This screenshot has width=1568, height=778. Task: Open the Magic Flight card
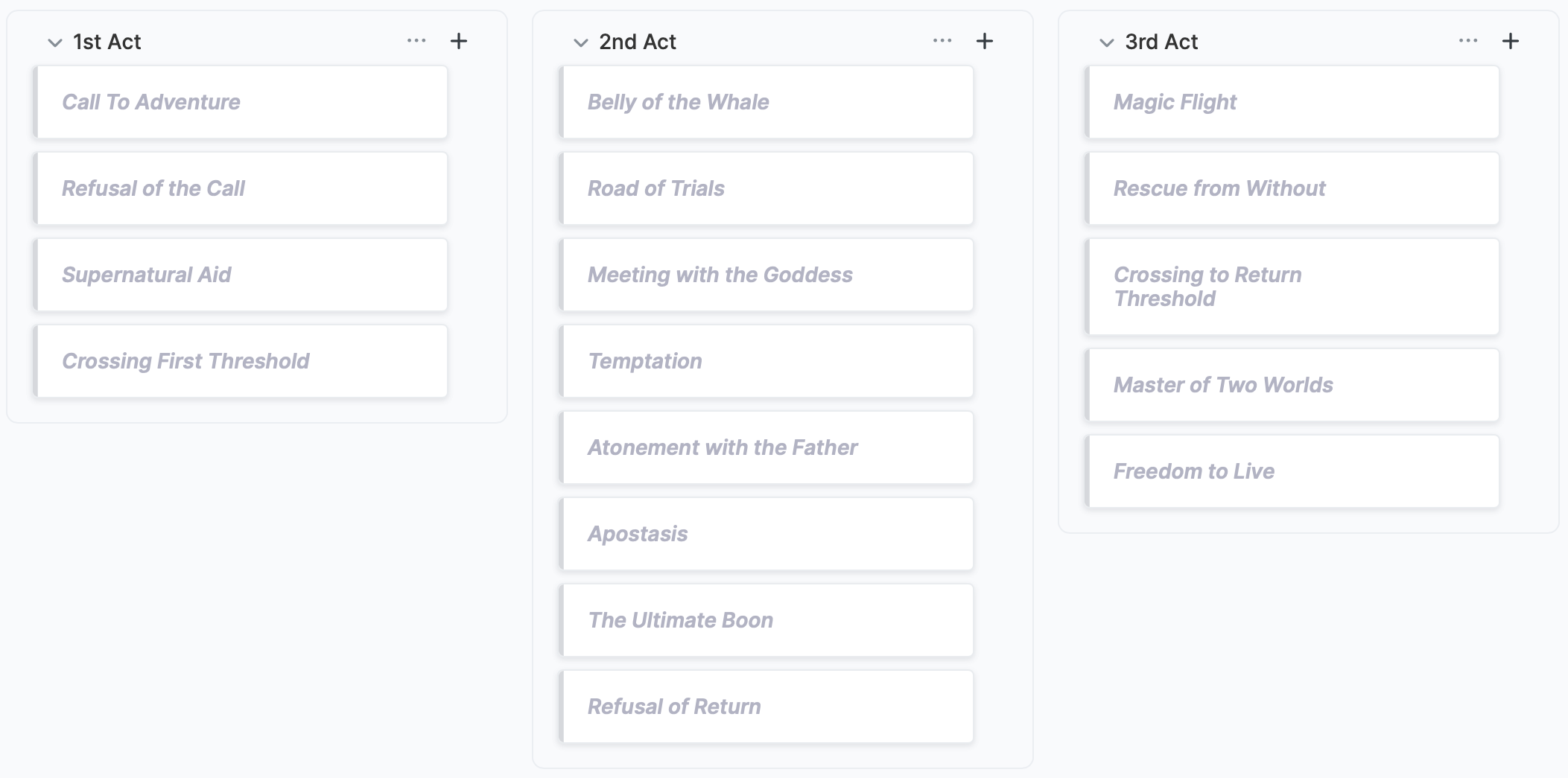point(1293,102)
